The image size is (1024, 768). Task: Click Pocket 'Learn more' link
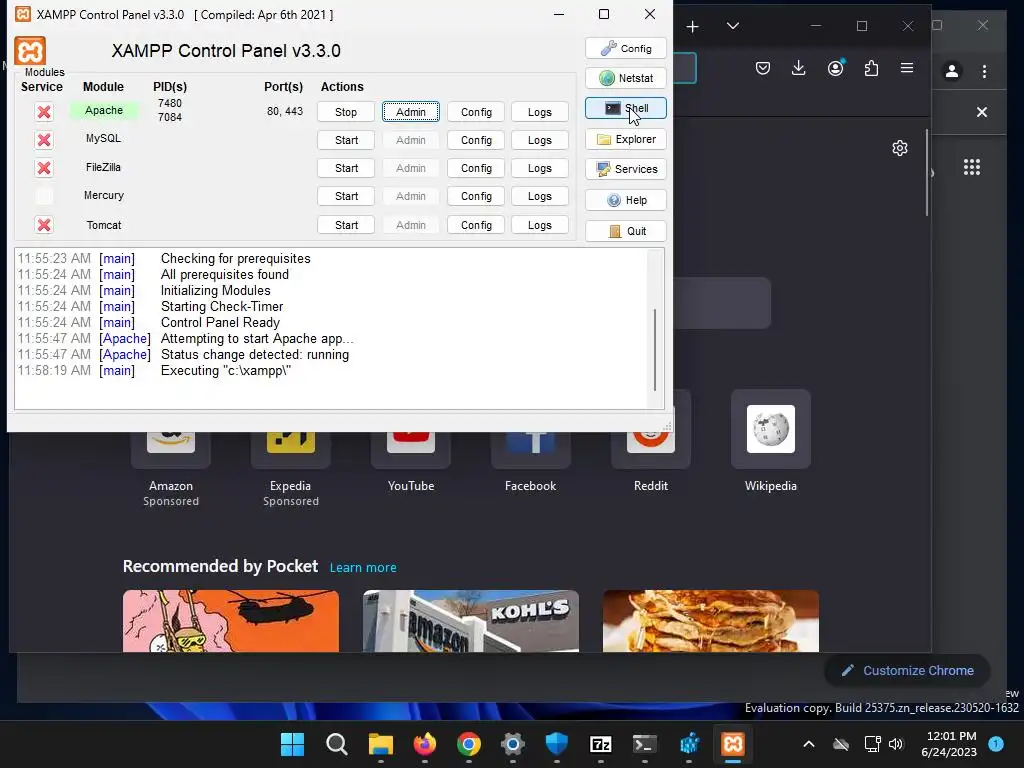363,568
